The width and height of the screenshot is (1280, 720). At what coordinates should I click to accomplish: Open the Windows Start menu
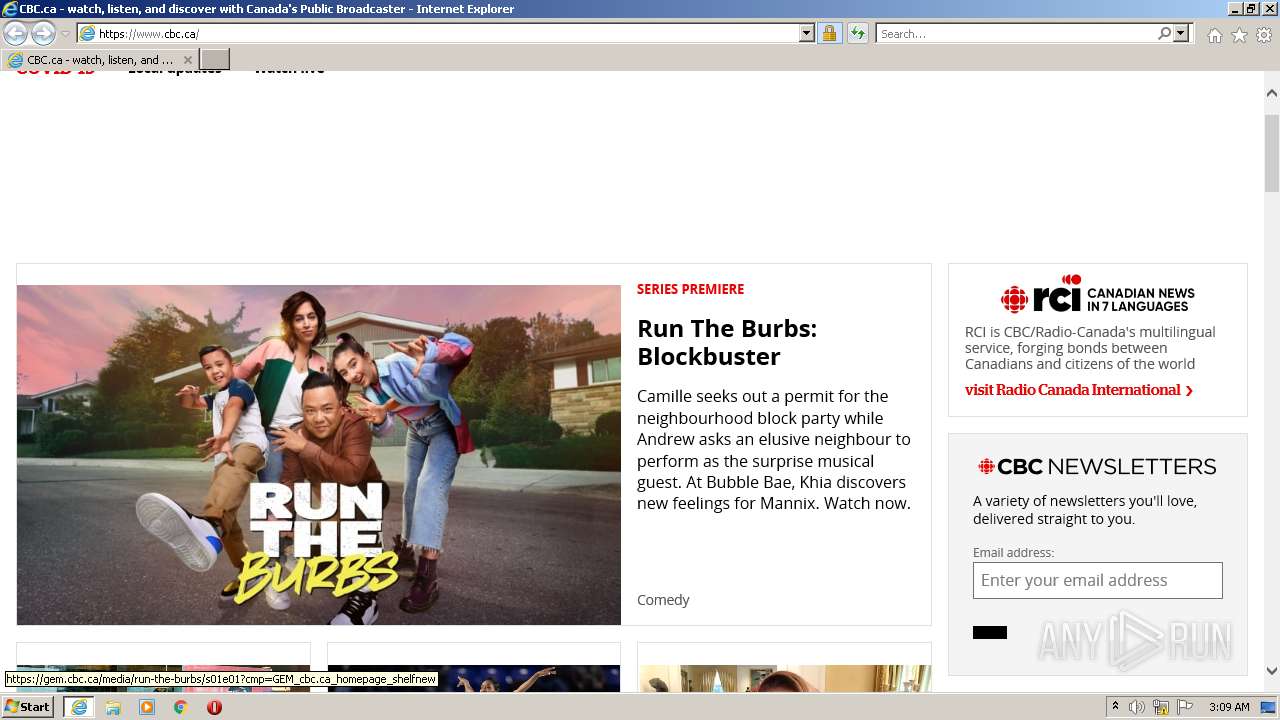click(28, 707)
